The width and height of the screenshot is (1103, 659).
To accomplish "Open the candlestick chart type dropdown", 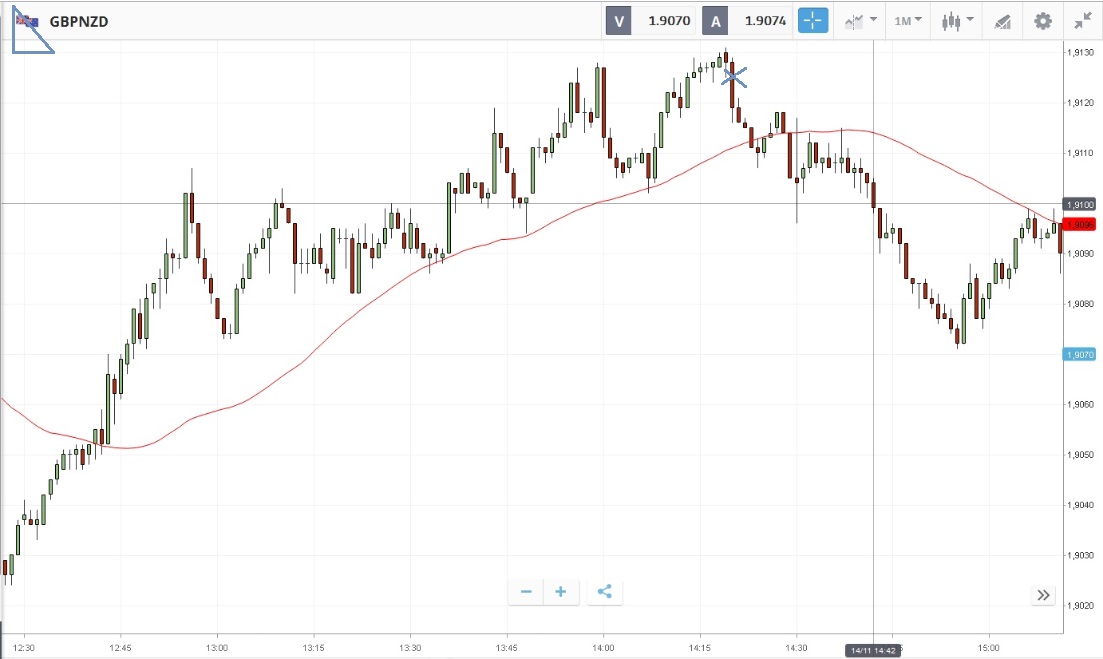I will click(x=957, y=20).
